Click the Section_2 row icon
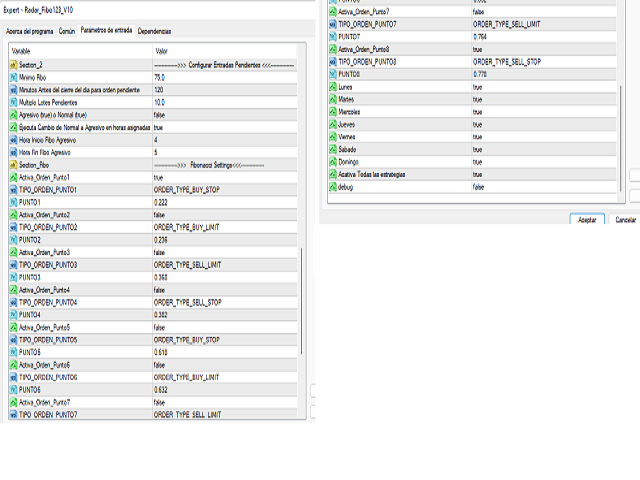Viewport: 640px width, 480px height. tap(13, 65)
